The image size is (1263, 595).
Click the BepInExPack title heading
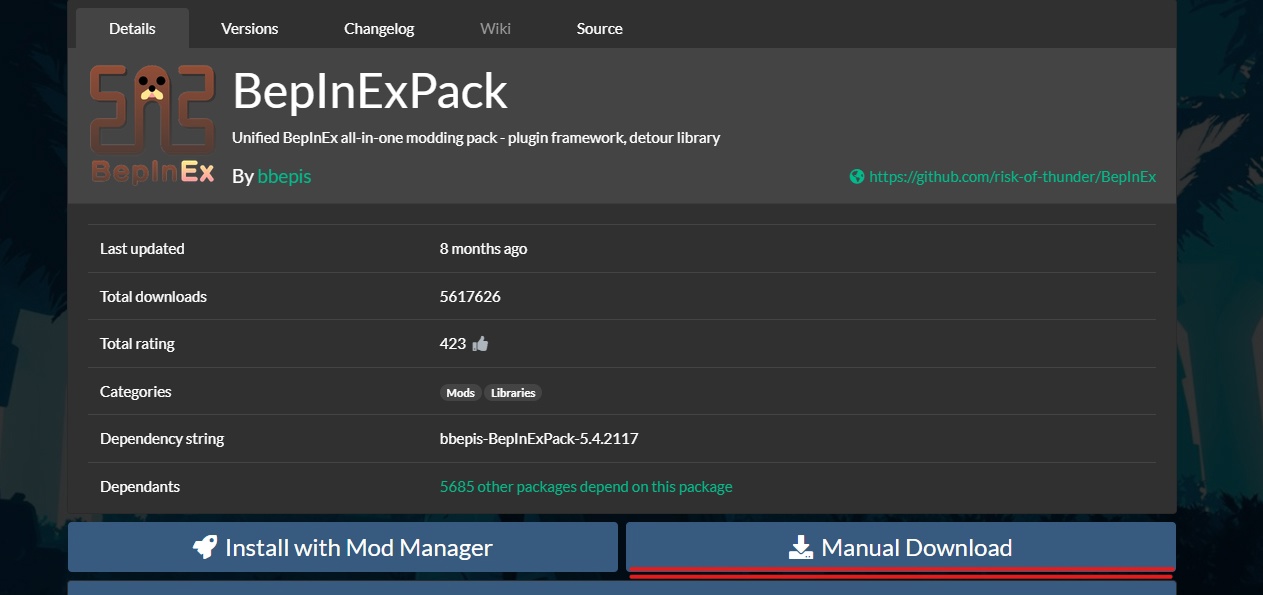(370, 92)
